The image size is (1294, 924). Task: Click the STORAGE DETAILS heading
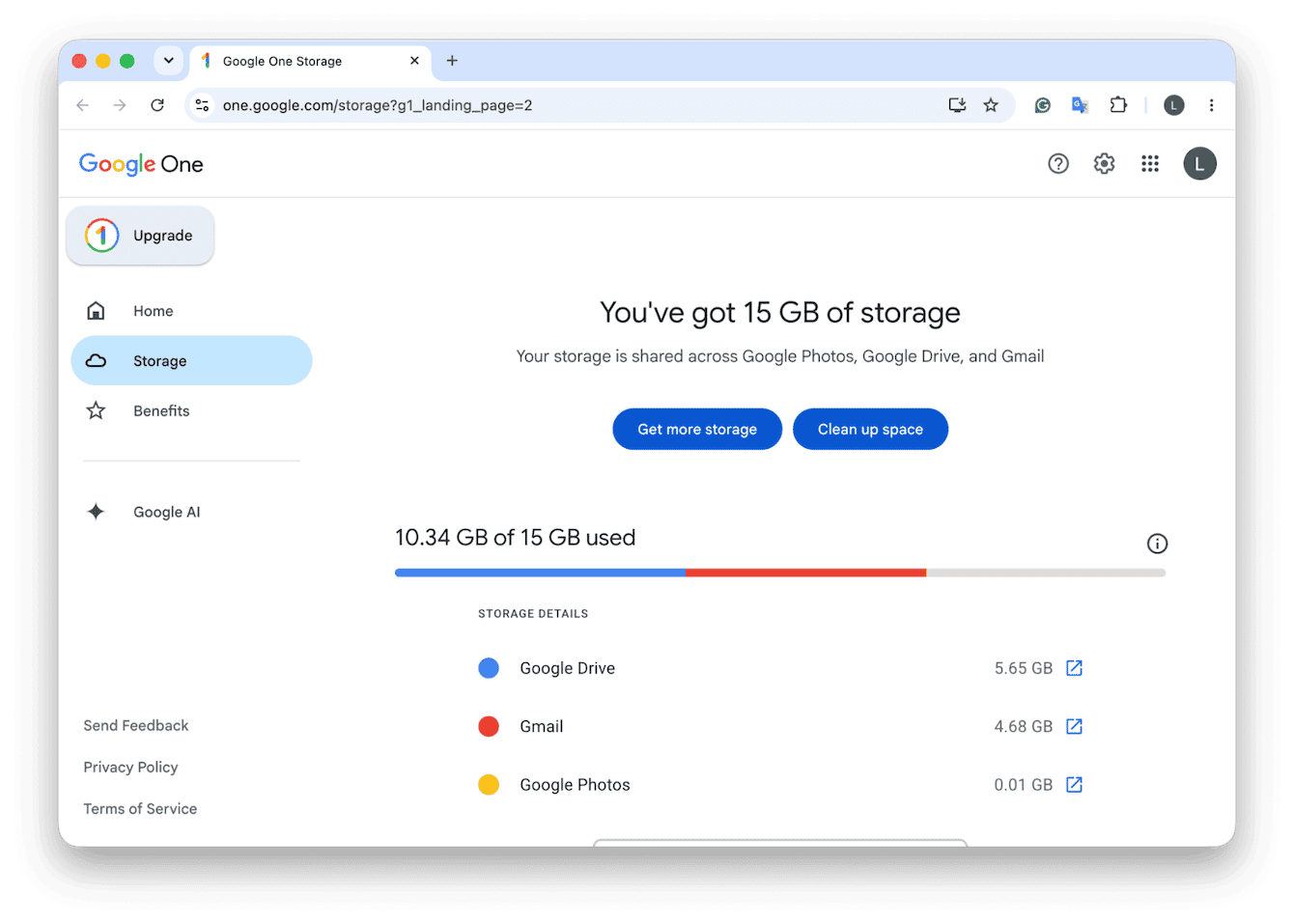pos(533,614)
